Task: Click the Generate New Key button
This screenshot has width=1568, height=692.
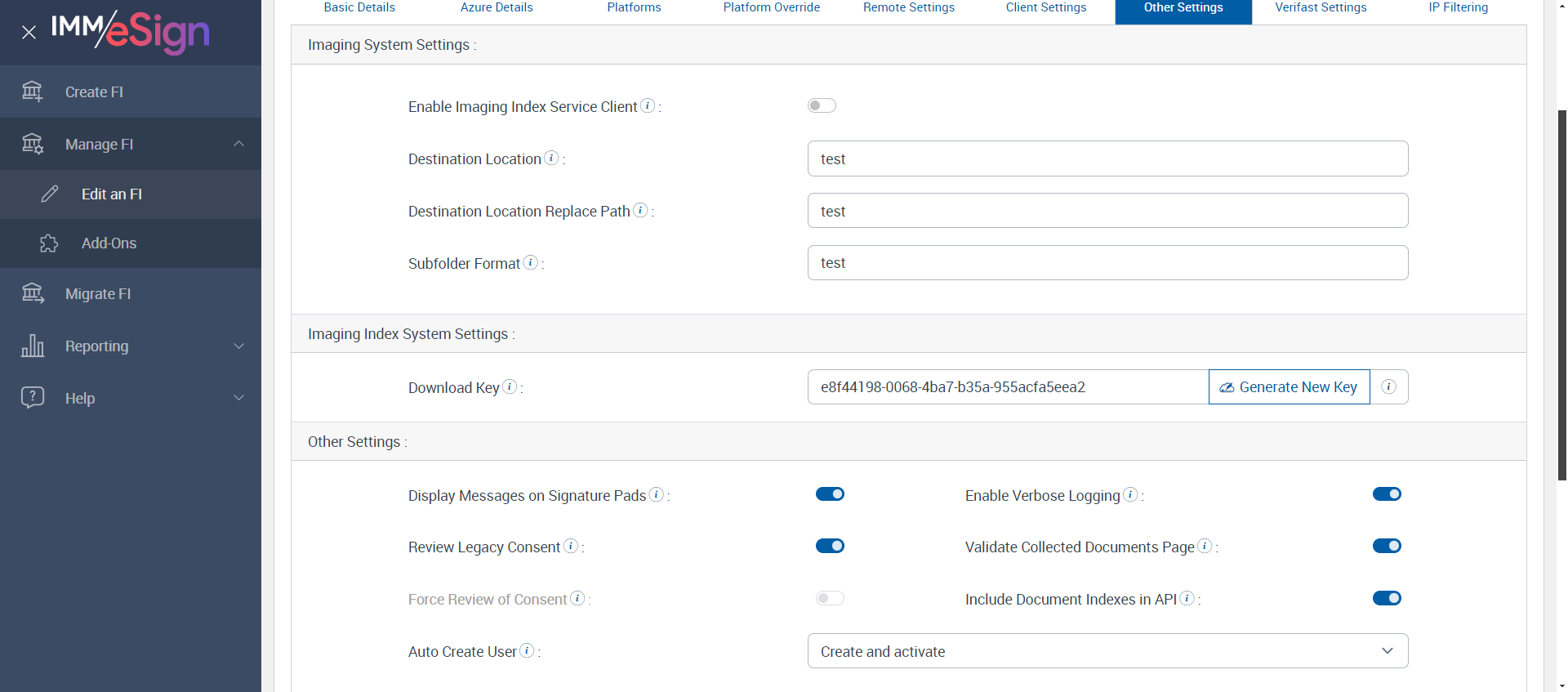Action: 1289,387
